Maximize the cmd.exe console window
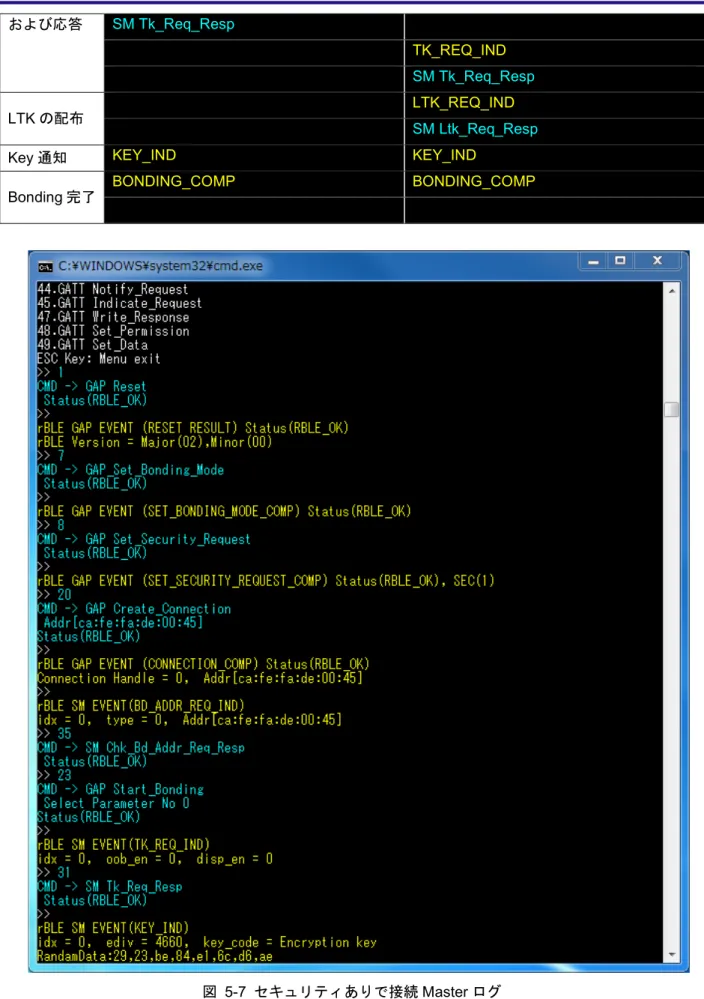Screen dimensions: 704x999 click(620, 261)
